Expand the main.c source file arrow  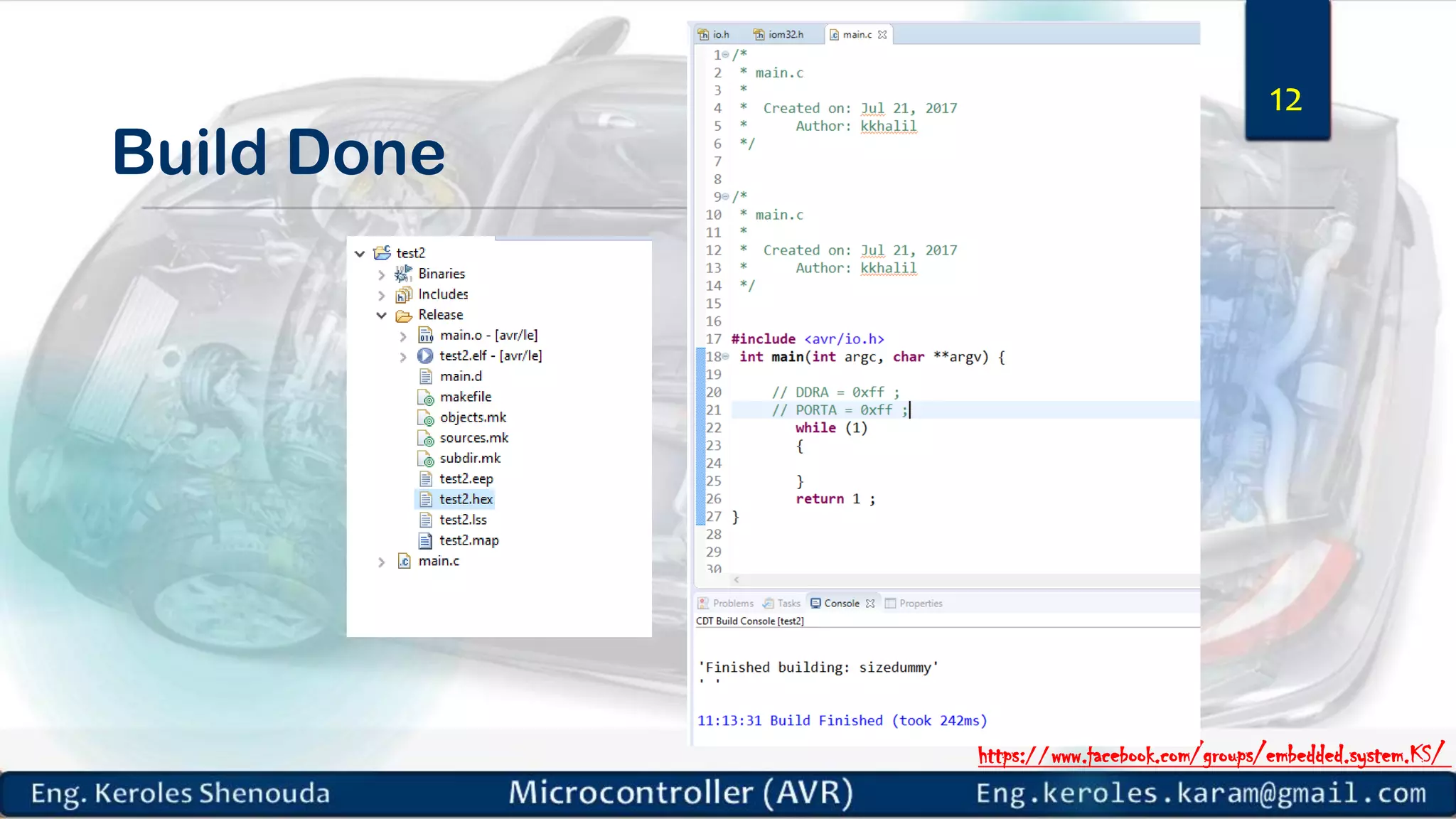pos(382,562)
